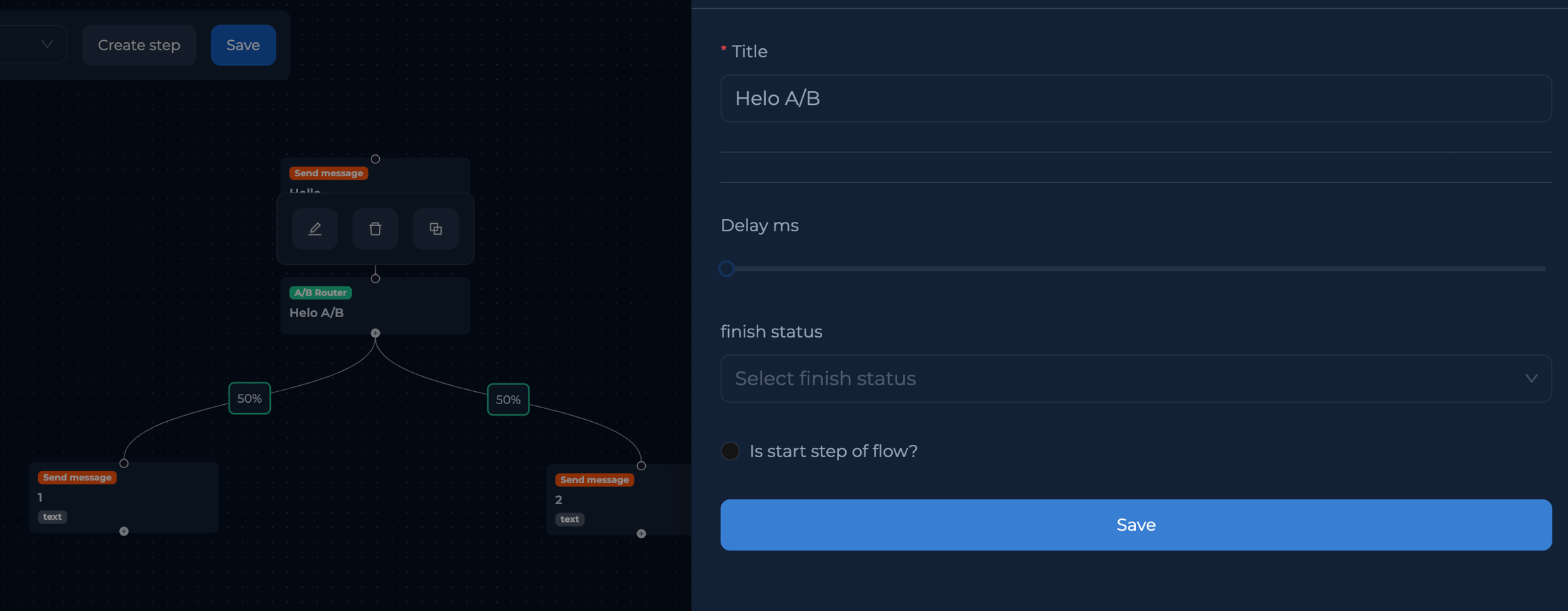Click input connector above A/B Router node
This screenshot has height=611, width=1568.
pyautogui.click(x=375, y=278)
